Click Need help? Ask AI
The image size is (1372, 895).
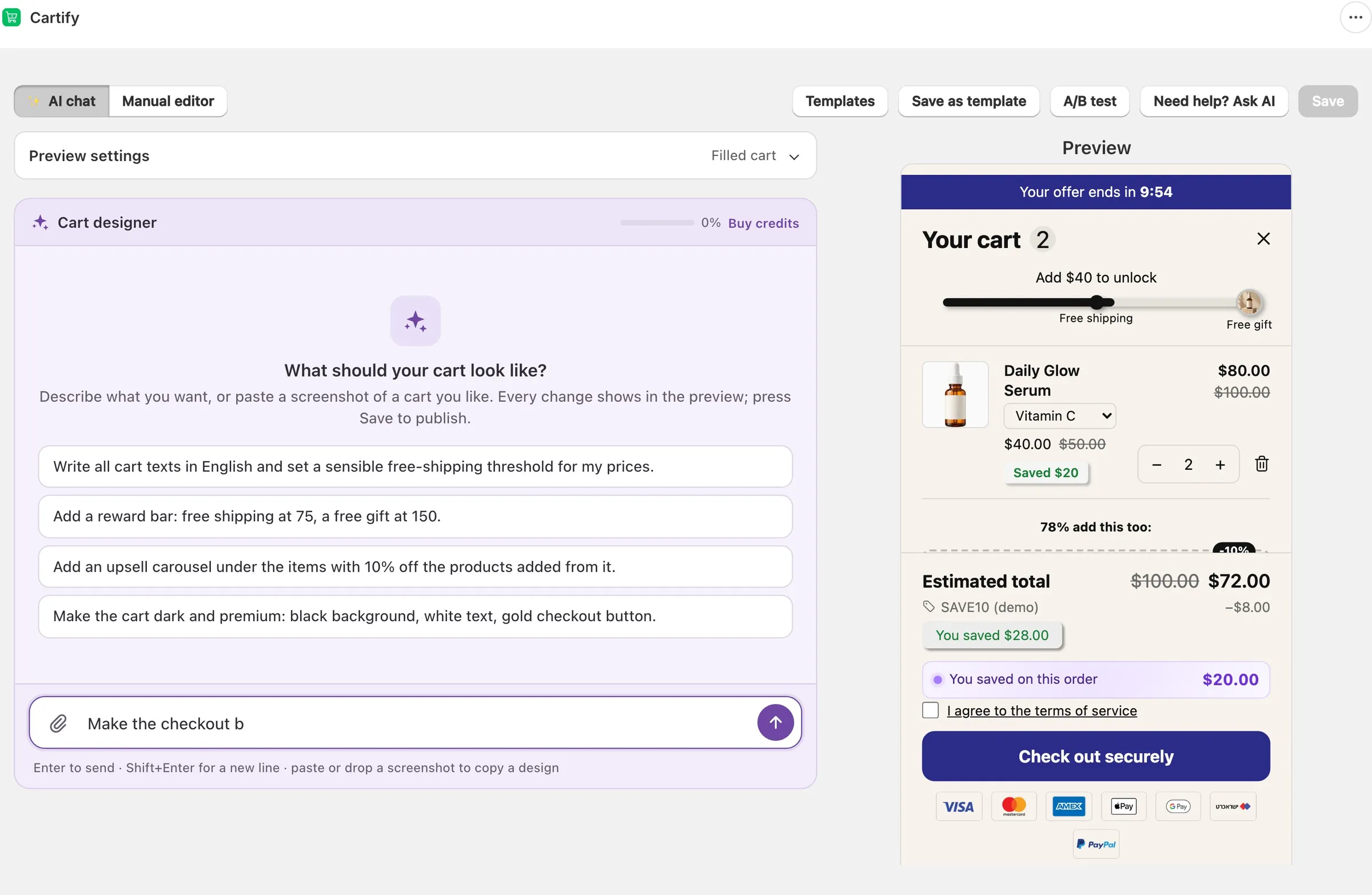[1214, 101]
